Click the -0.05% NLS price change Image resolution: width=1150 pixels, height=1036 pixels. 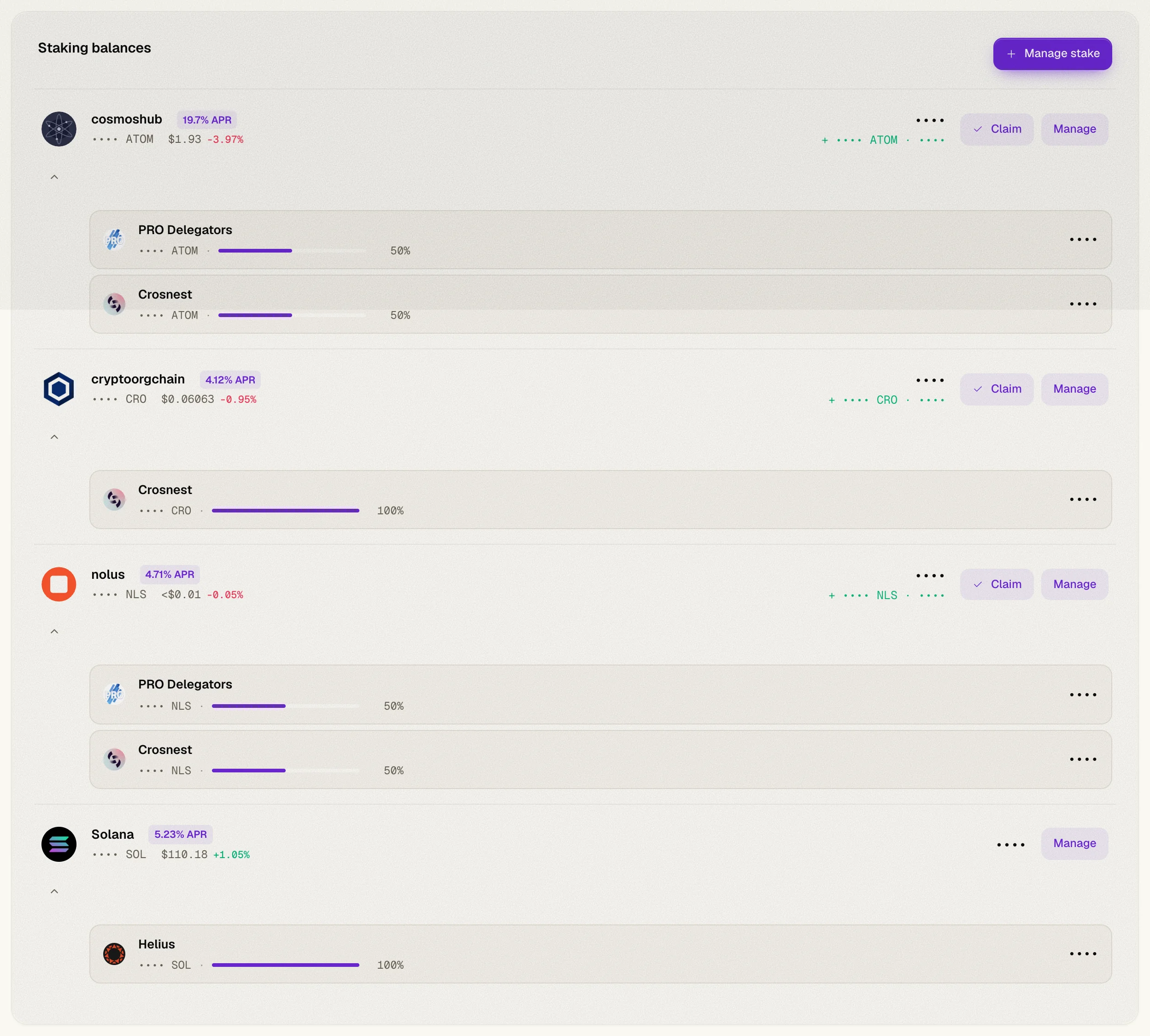[225, 595]
